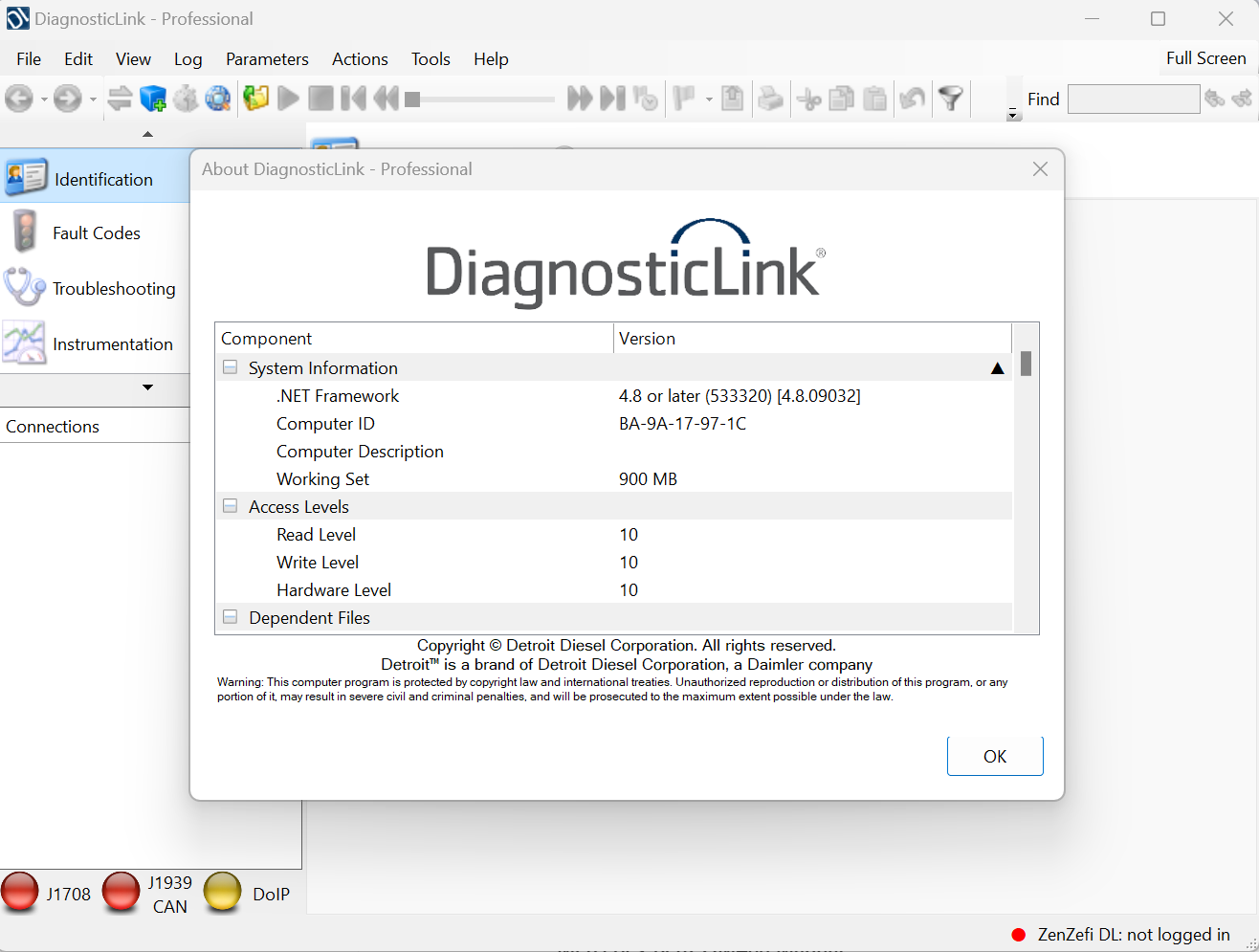Skip to log end icon
The width and height of the screenshot is (1259, 952).
[x=612, y=98]
